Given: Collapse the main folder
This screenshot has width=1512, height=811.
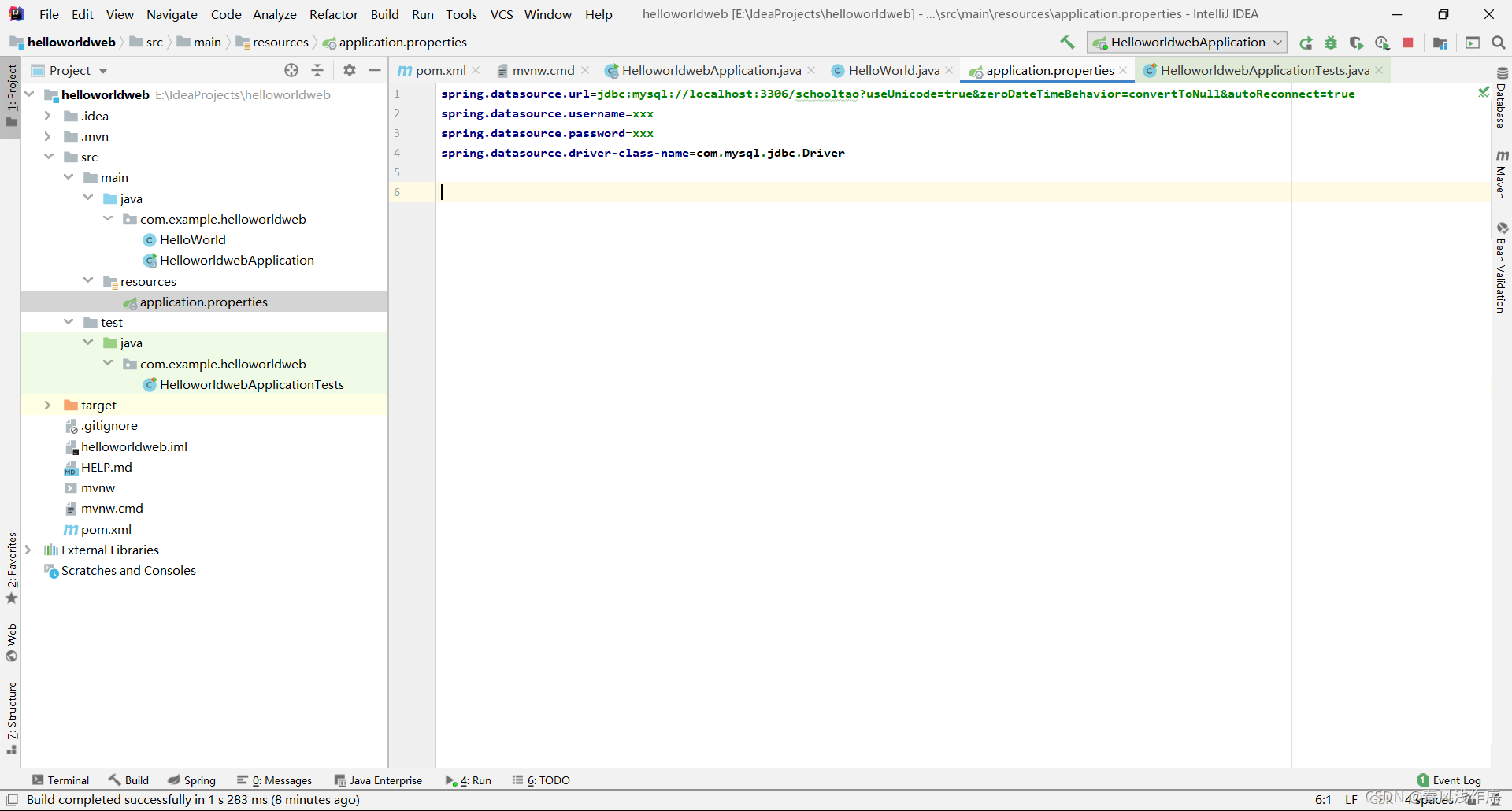Looking at the screenshot, I should pos(69,177).
